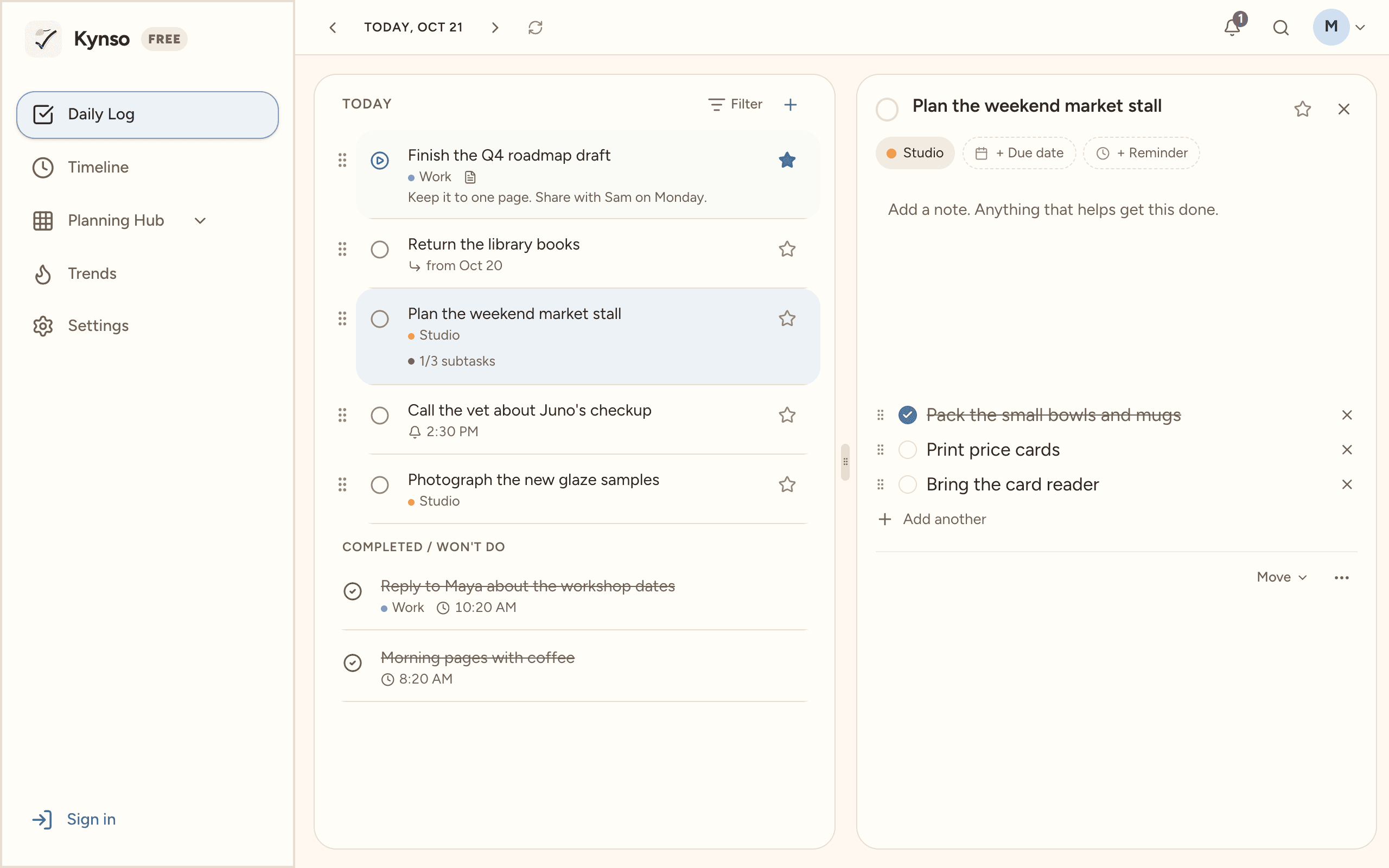Screen dimensions: 1389x868
Task: Check the Print price cards subtask
Action: 907,450
